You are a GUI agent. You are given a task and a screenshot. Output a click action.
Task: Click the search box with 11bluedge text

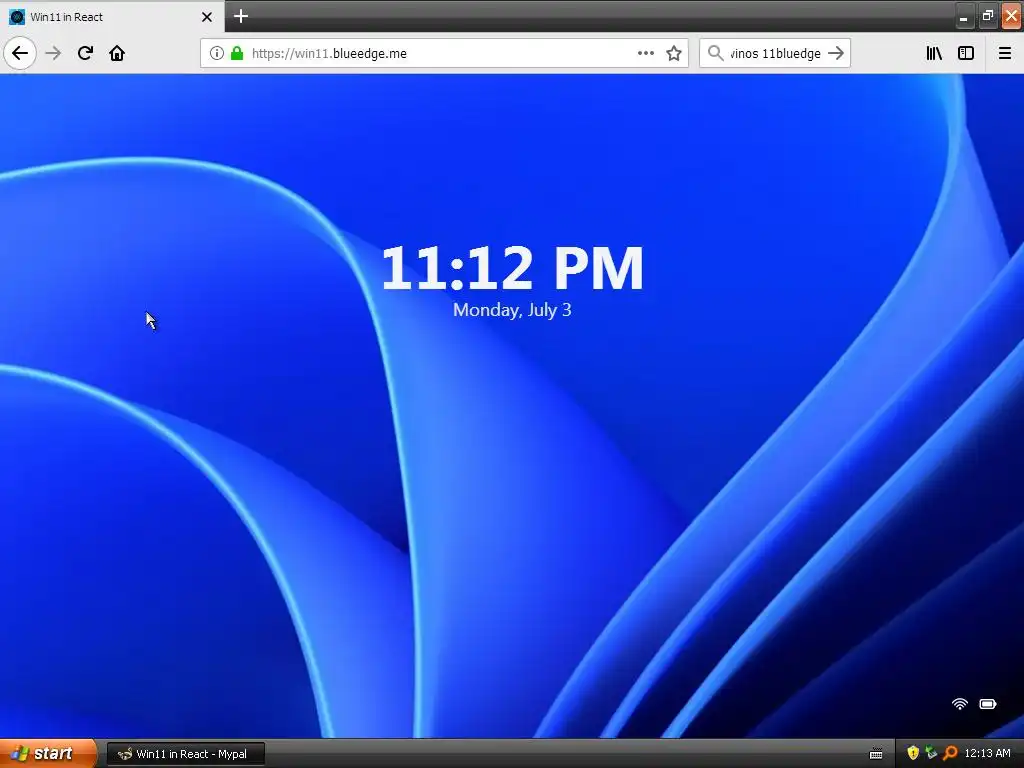click(x=775, y=53)
